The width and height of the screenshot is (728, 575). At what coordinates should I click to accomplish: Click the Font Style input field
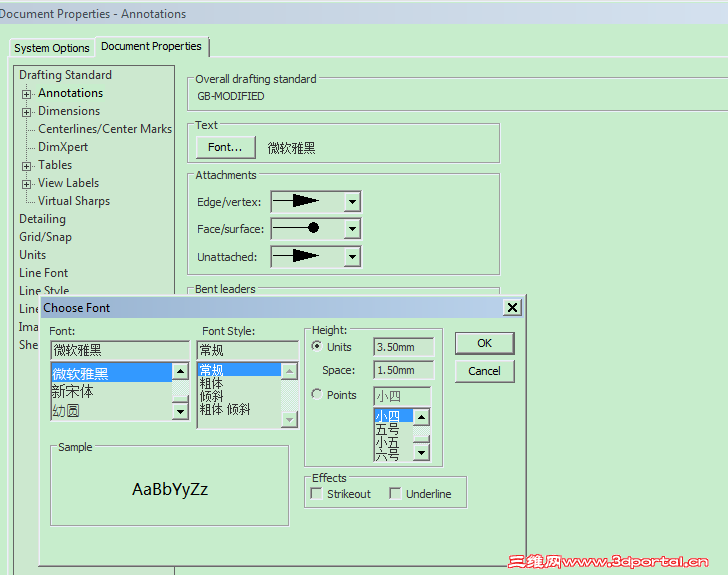coord(248,350)
